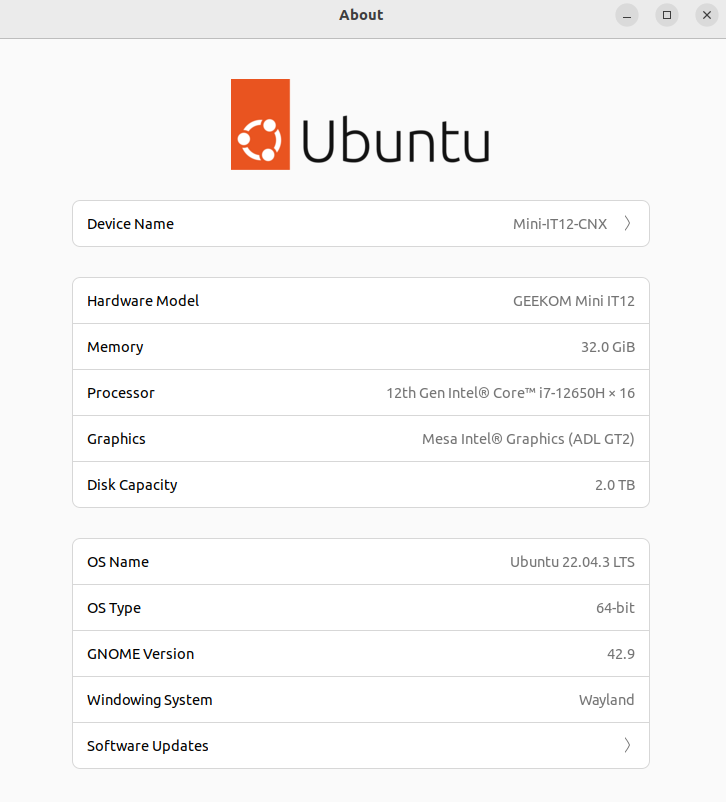This screenshot has height=802, width=726.
Task: Click the GNOME Version 42.9 row
Action: (x=361, y=654)
